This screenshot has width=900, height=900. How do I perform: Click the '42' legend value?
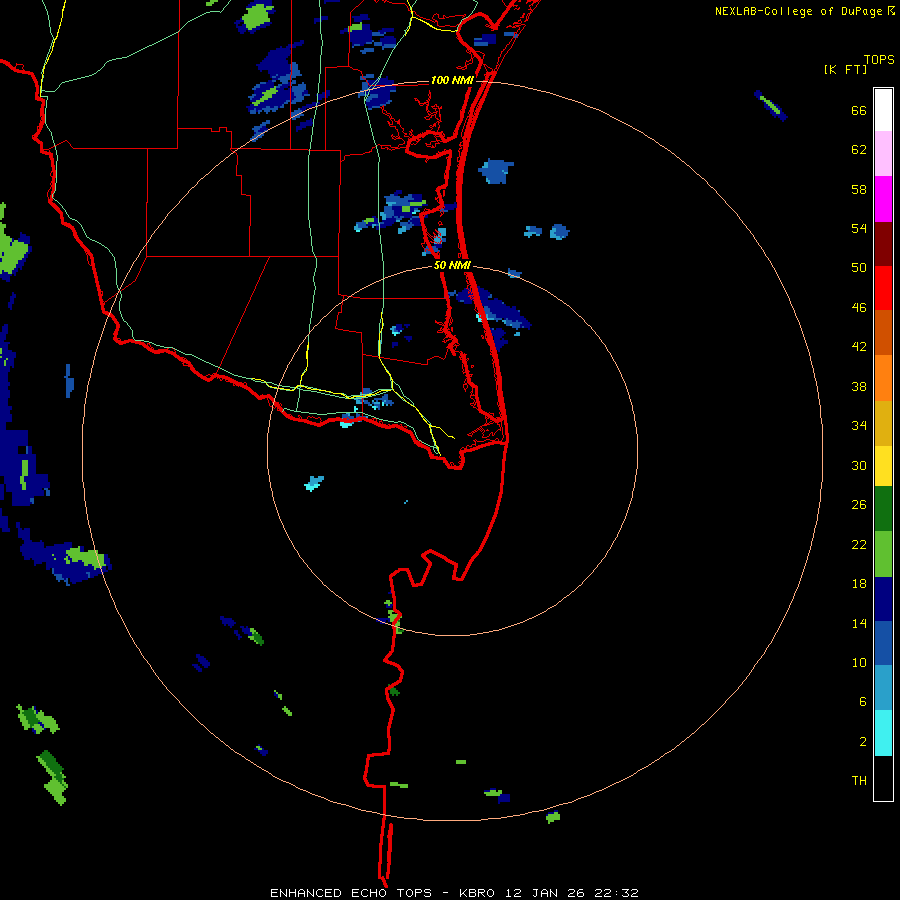pos(859,347)
